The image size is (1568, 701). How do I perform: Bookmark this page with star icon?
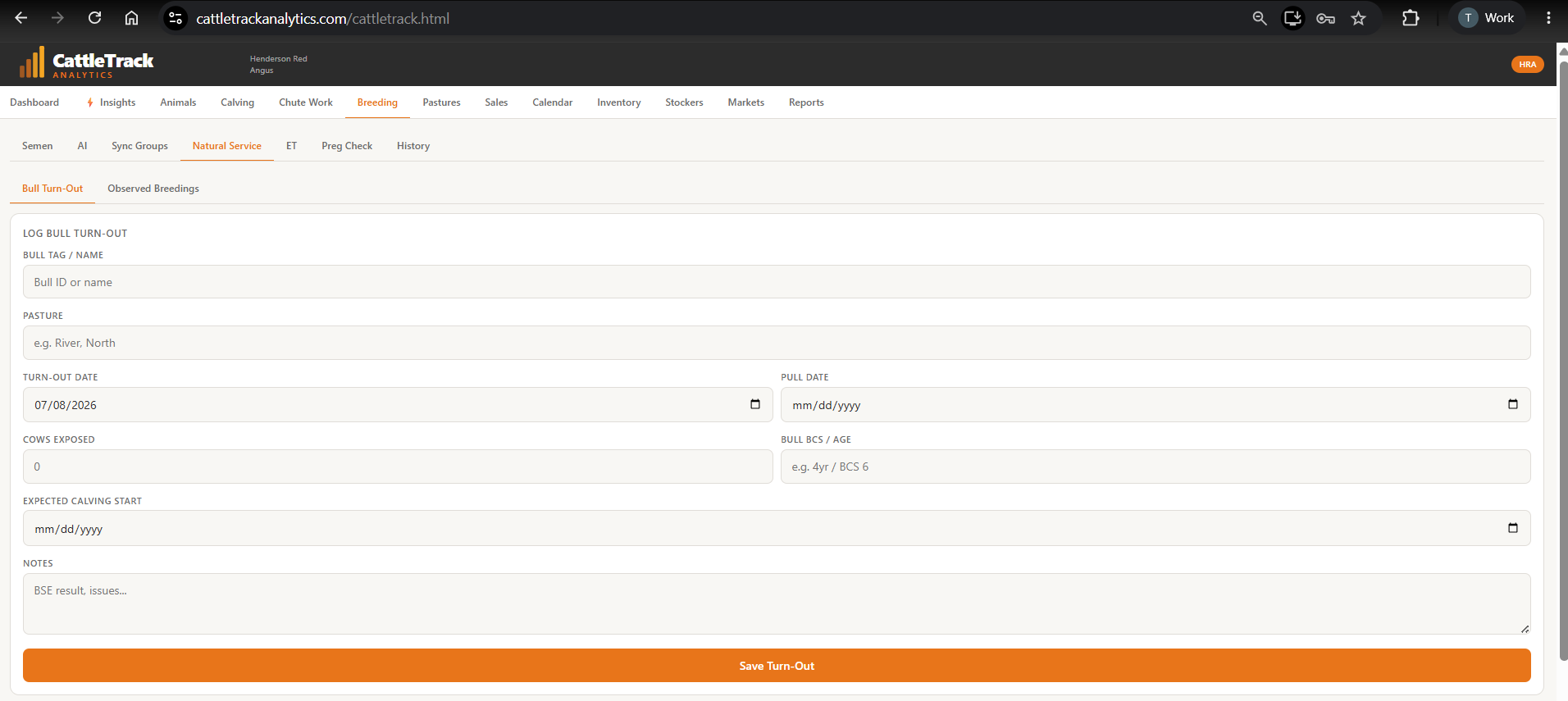click(x=1359, y=18)
